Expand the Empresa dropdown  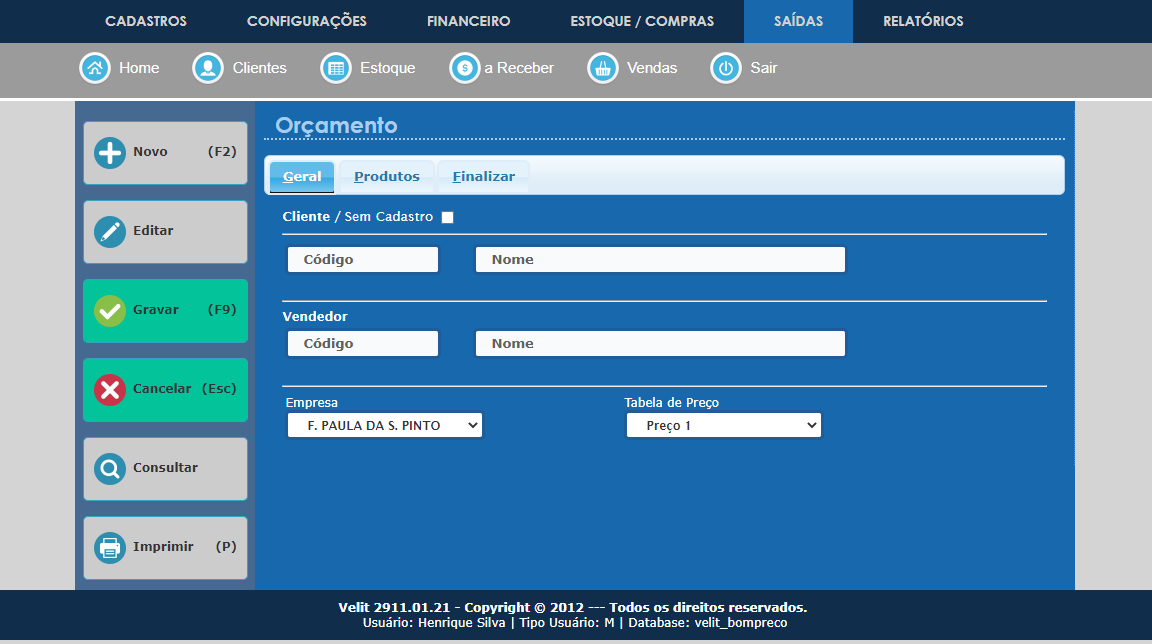point(384,425)
